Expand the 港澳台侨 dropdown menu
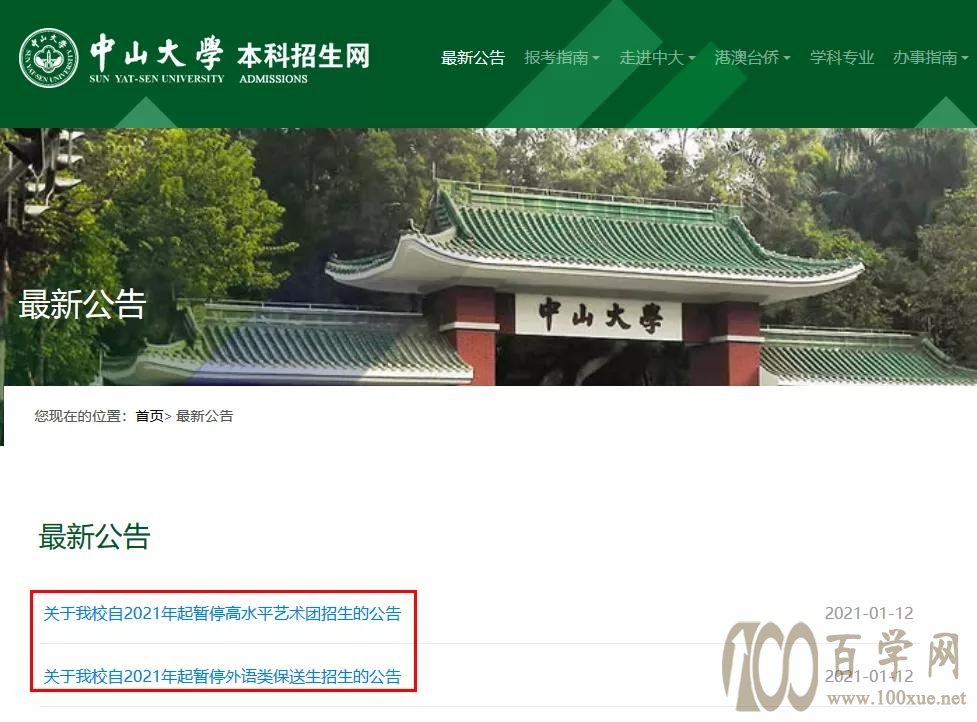 click(x=752, y=57)
